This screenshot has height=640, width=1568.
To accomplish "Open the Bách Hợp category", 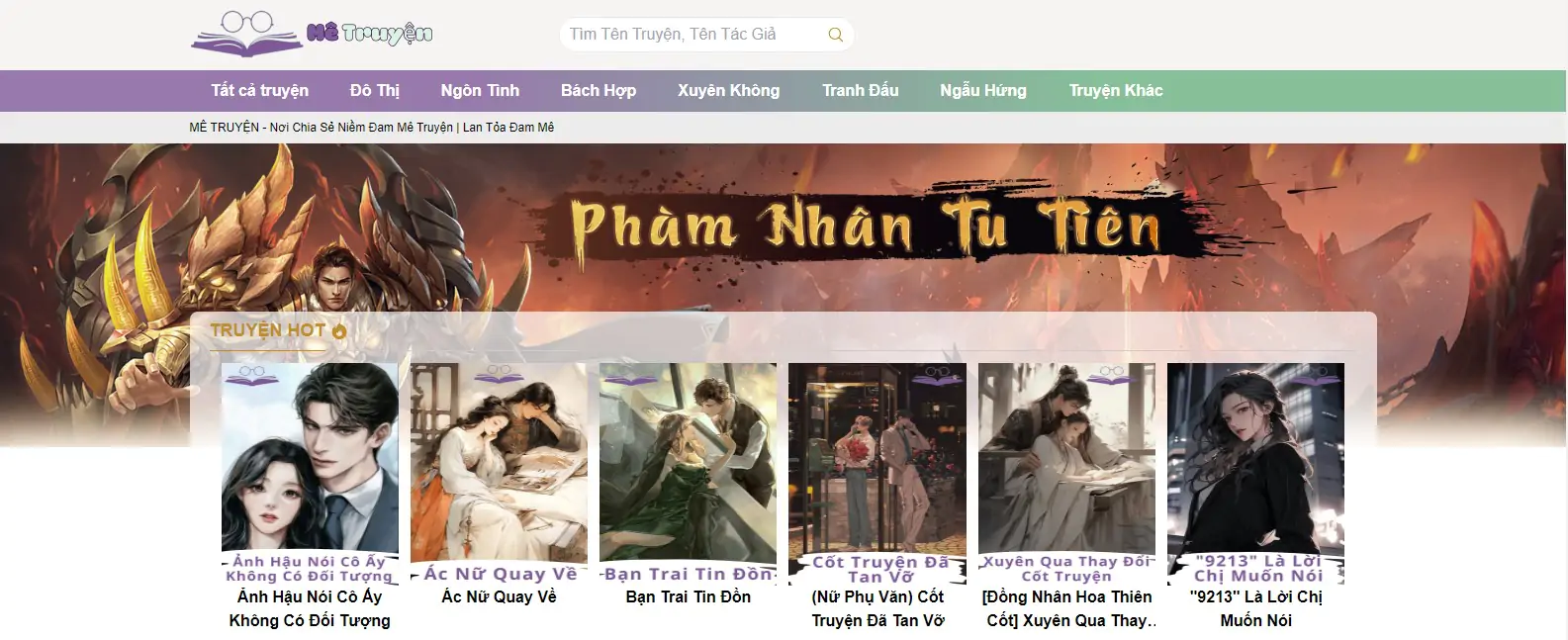I will point(599,91).
